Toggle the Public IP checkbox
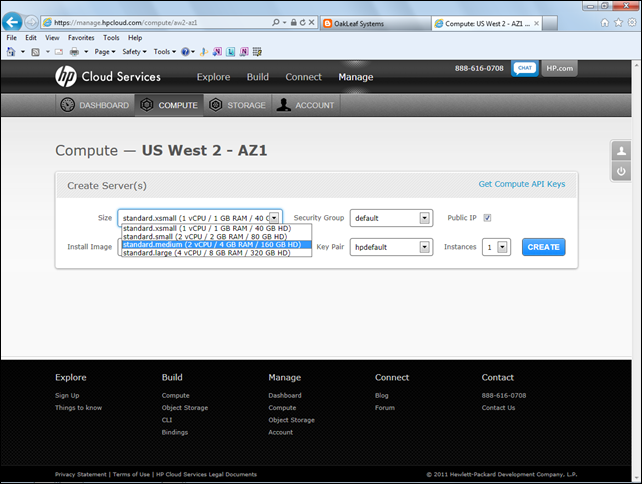The width and height of the screenshot is (642, 484). coord(487,218)
